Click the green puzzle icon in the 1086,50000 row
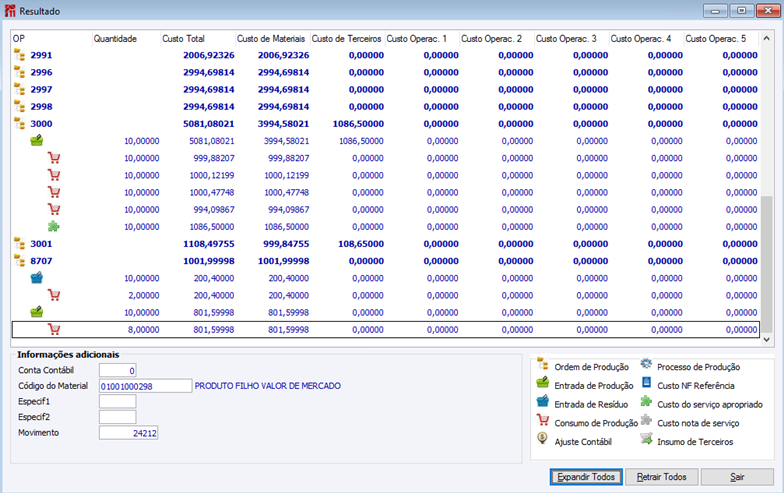 pos(55,226)
